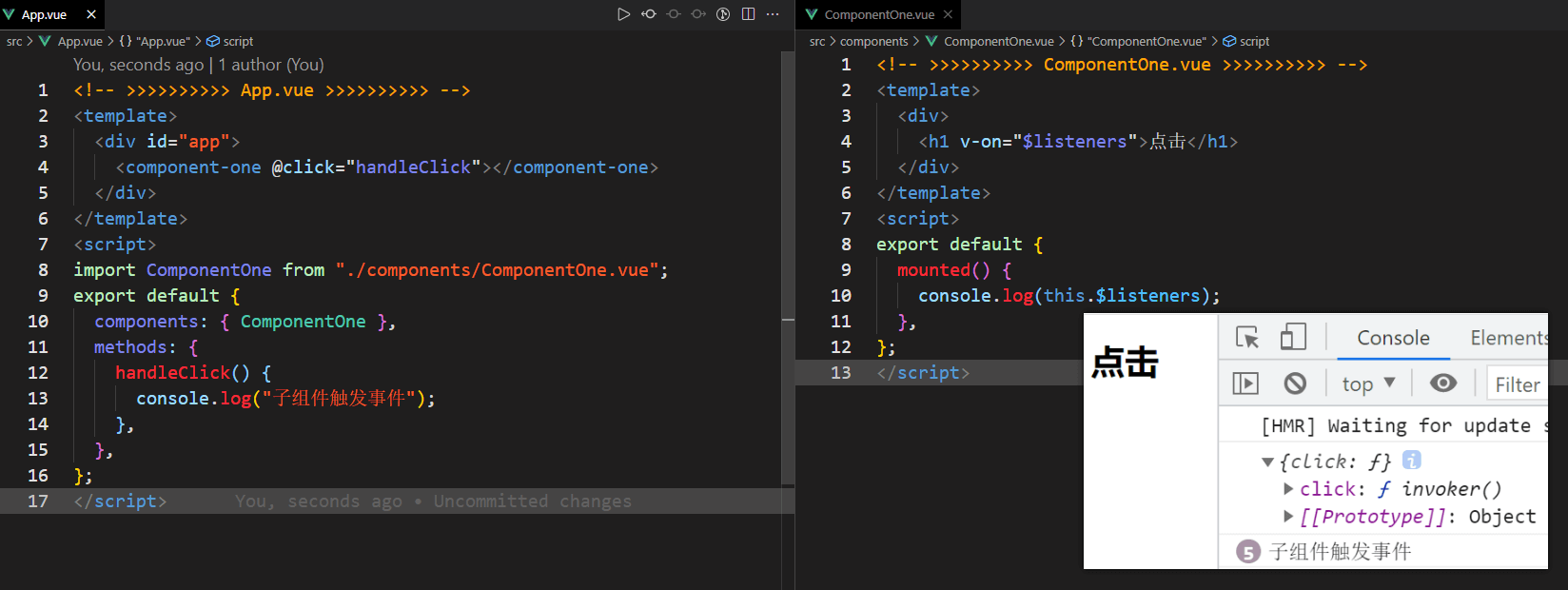
Task: Click the import ComponentOne line
Action: point(371,270)
